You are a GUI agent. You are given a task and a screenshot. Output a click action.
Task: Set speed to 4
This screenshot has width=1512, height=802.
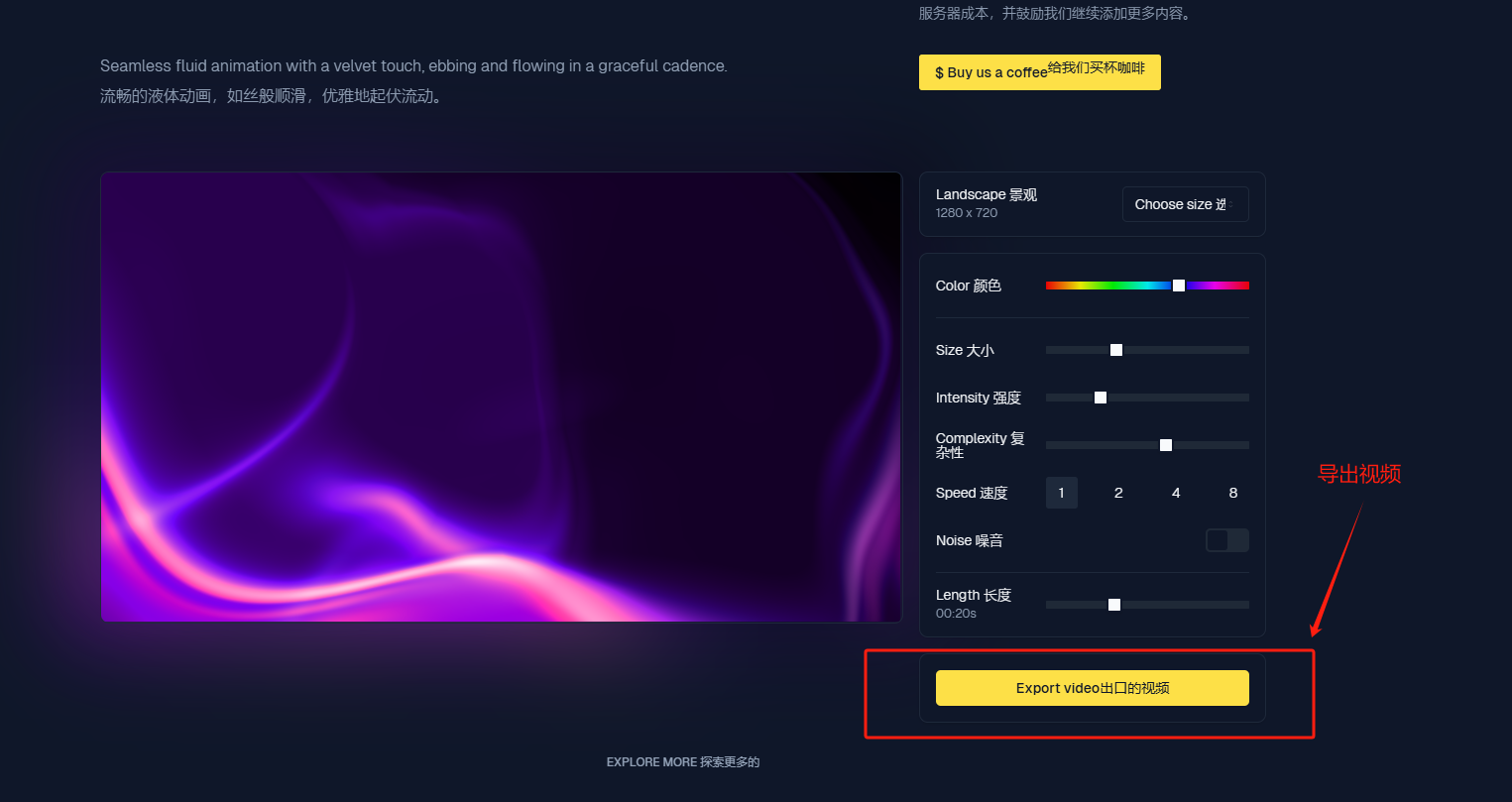pos(1176,493)
